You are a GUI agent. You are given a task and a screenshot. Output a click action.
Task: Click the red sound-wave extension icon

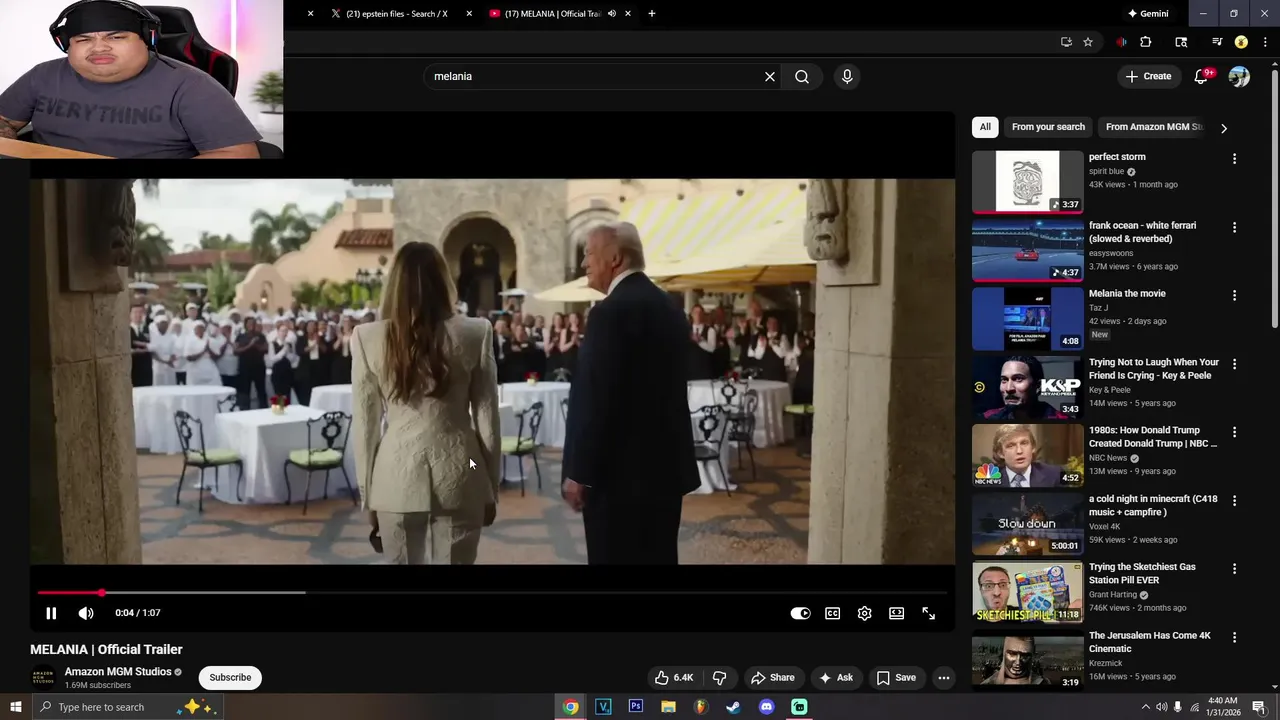[x=1121, y=42]
